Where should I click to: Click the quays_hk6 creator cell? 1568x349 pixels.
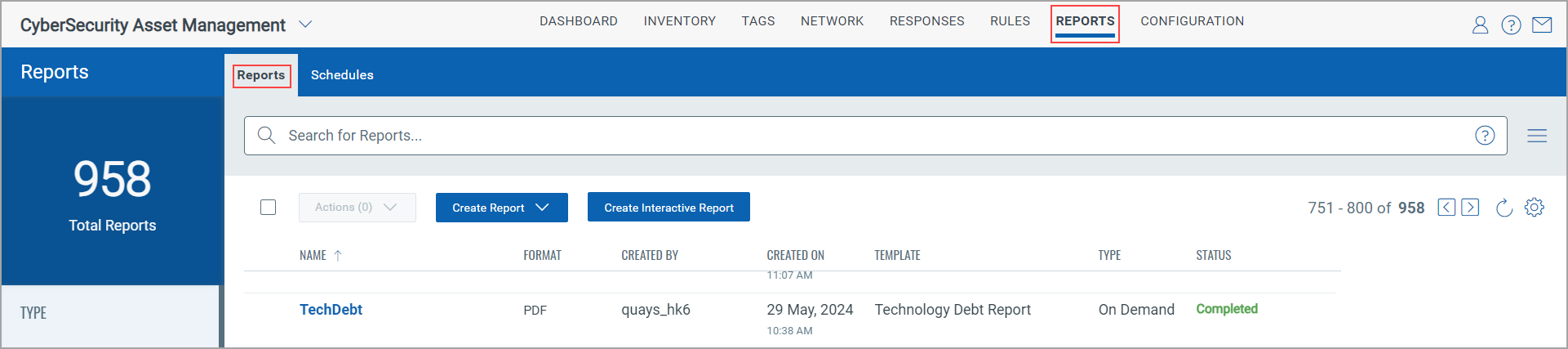click(x=655, y=310)
